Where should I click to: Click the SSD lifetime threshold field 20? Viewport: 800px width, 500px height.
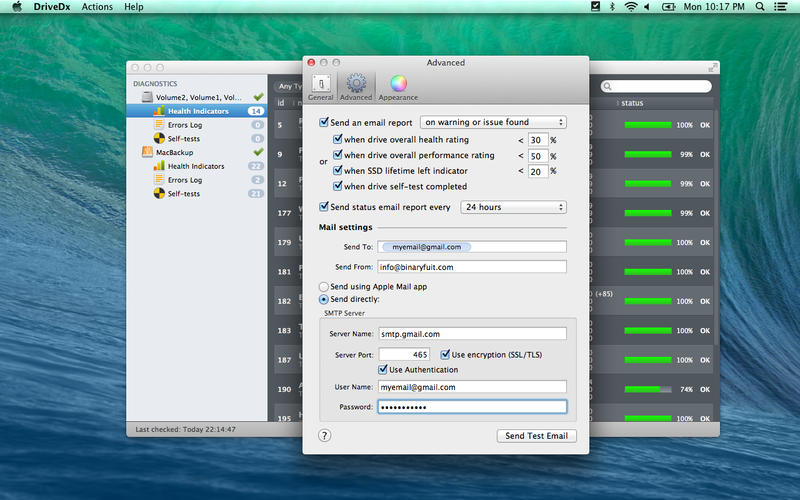click(538, 171)
